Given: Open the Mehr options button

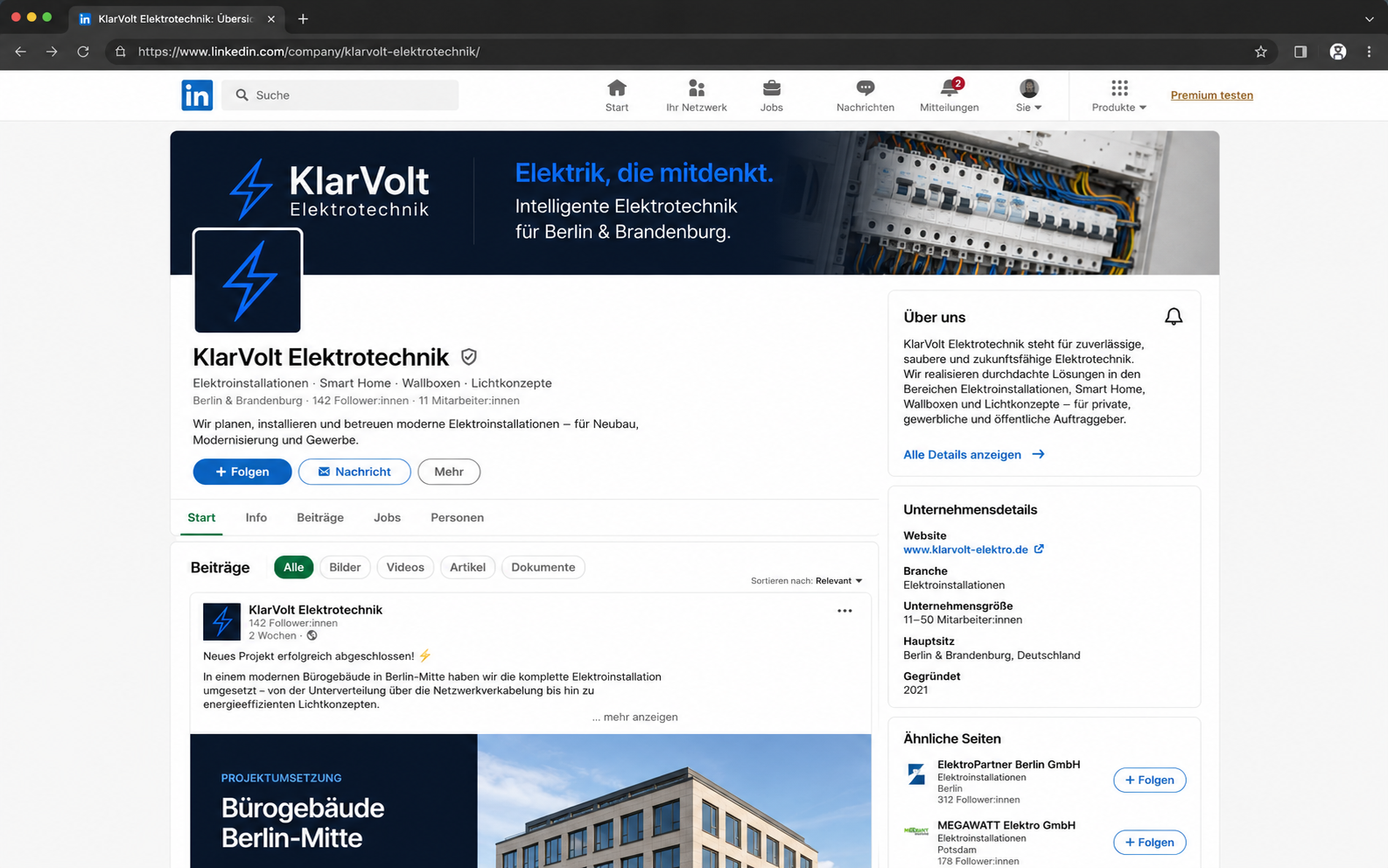Looking at the screenshot, I should pyautogui.click(x=449, y=472).
